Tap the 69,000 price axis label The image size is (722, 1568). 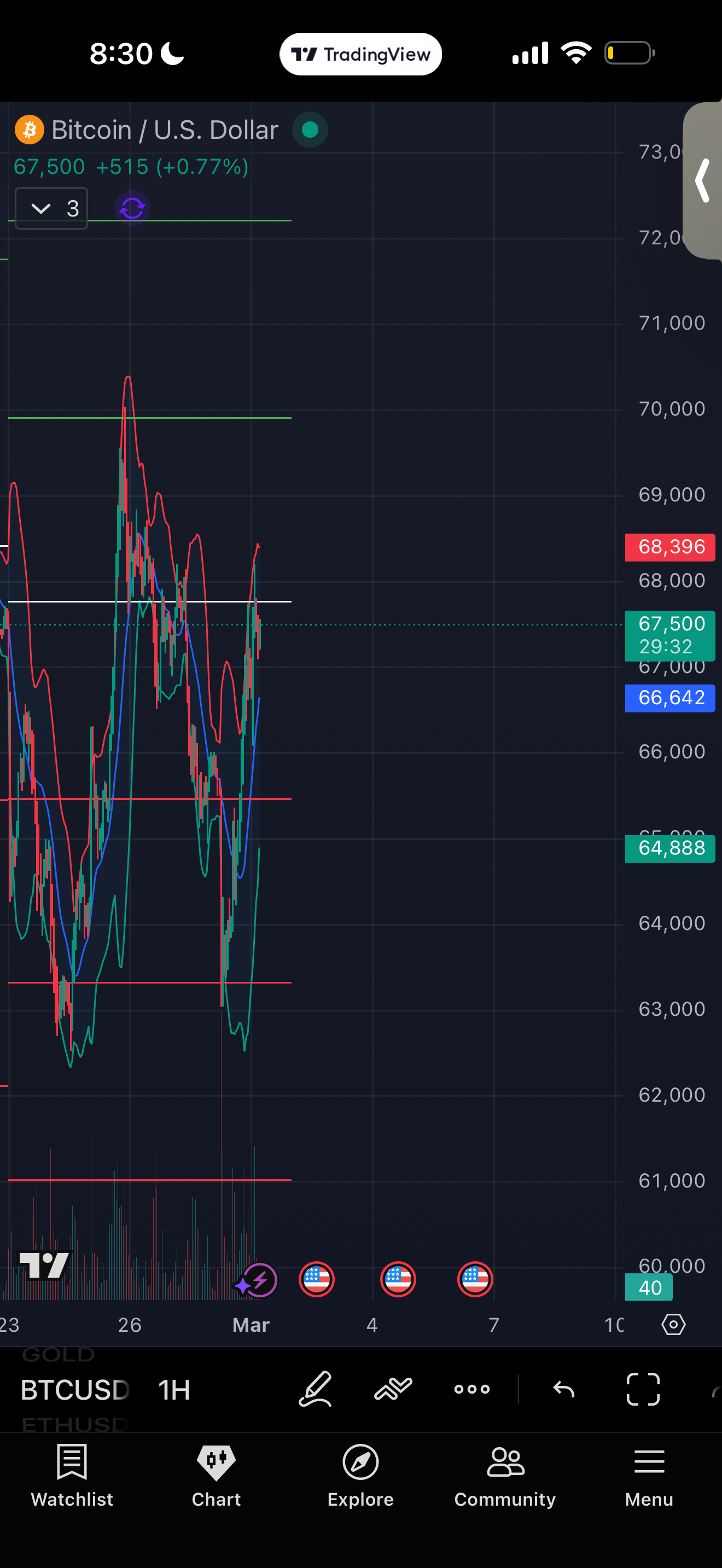[x=672, y=494]
